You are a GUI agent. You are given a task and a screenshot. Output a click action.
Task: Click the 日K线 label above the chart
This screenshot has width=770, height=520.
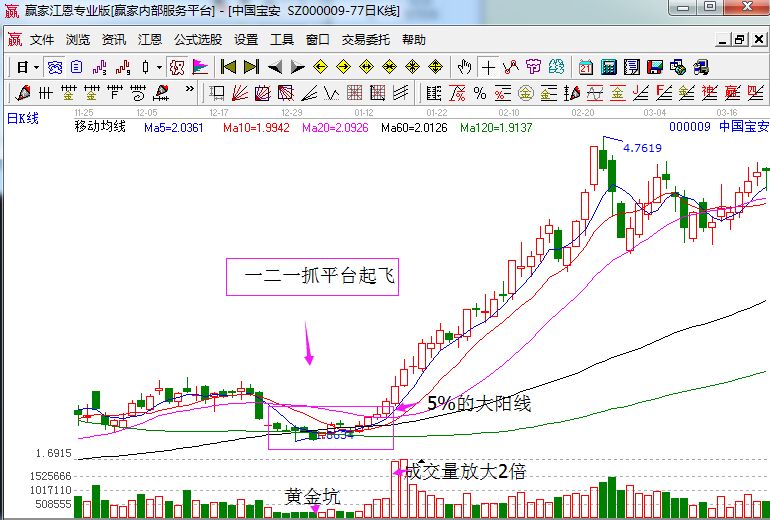pos(22,118)
